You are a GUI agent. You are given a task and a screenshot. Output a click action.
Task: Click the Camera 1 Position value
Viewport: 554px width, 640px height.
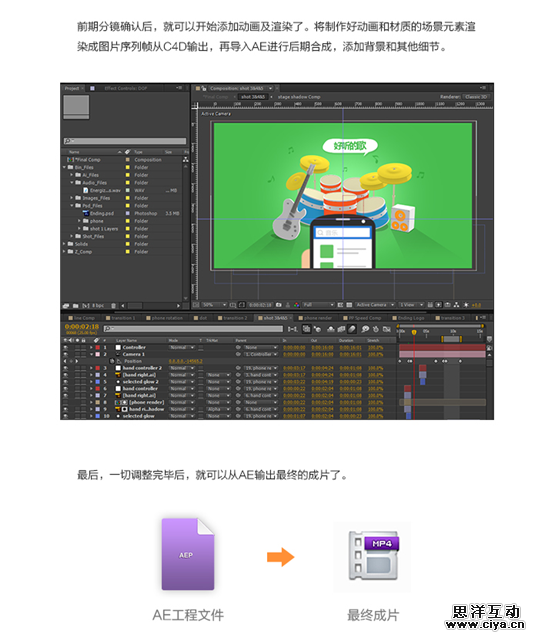(x=186, y=361)
